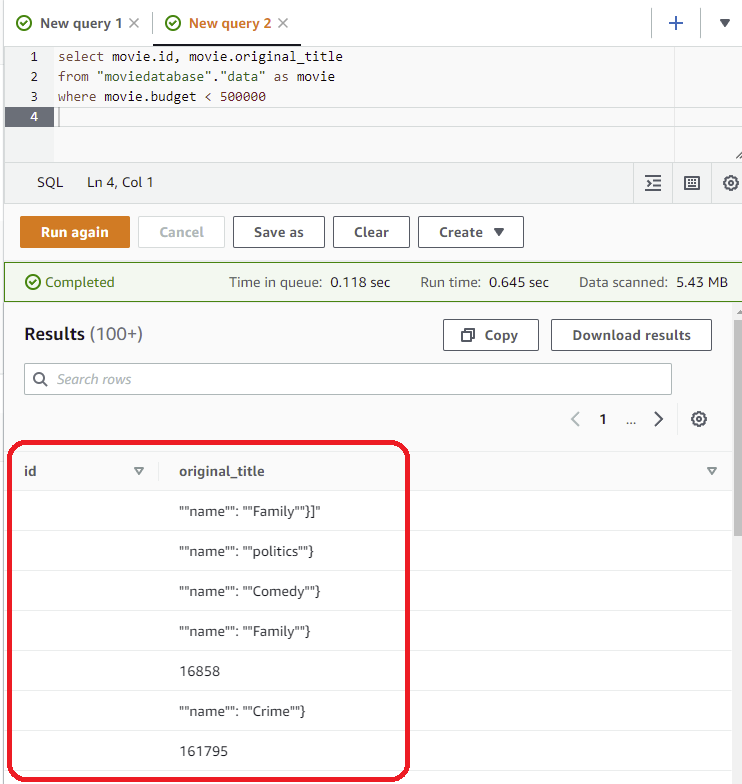Copy the query results
Screen dimensions: 742x784
(490, 335)
